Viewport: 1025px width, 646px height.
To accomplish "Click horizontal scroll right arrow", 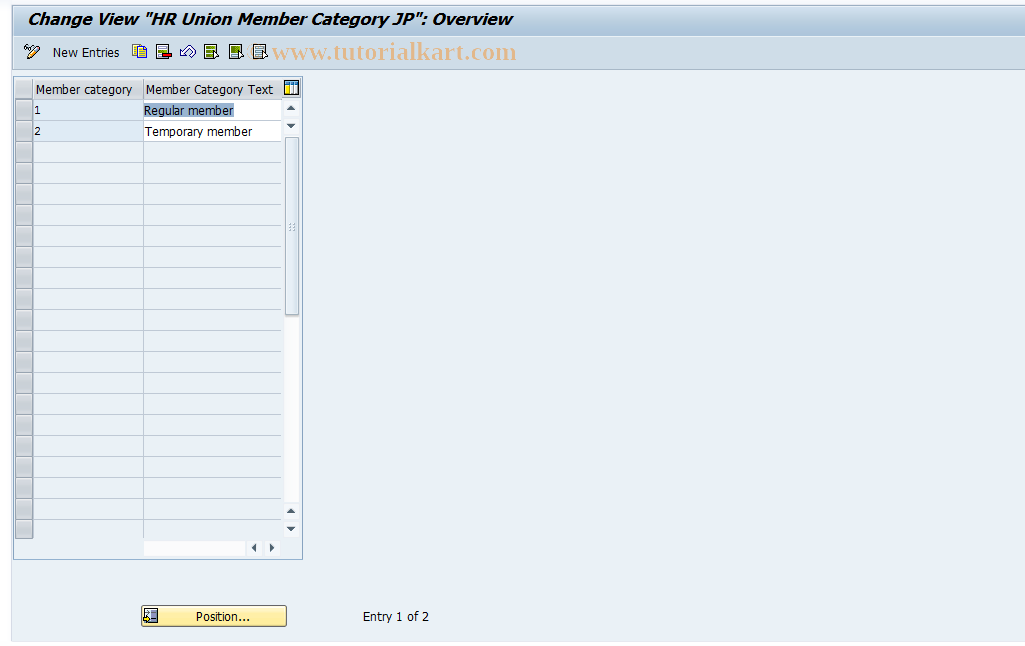I will pos(272,548).
